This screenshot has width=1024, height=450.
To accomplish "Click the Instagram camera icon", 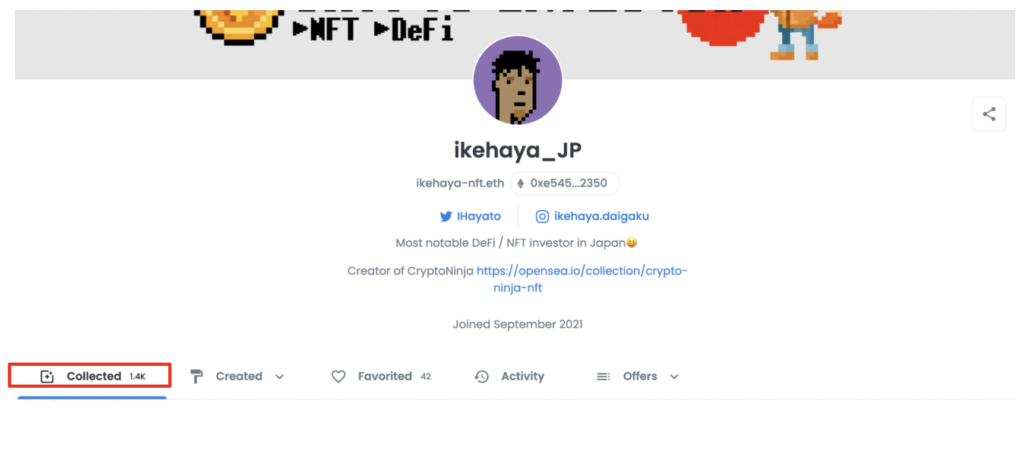I will click(x=541, y=216).
